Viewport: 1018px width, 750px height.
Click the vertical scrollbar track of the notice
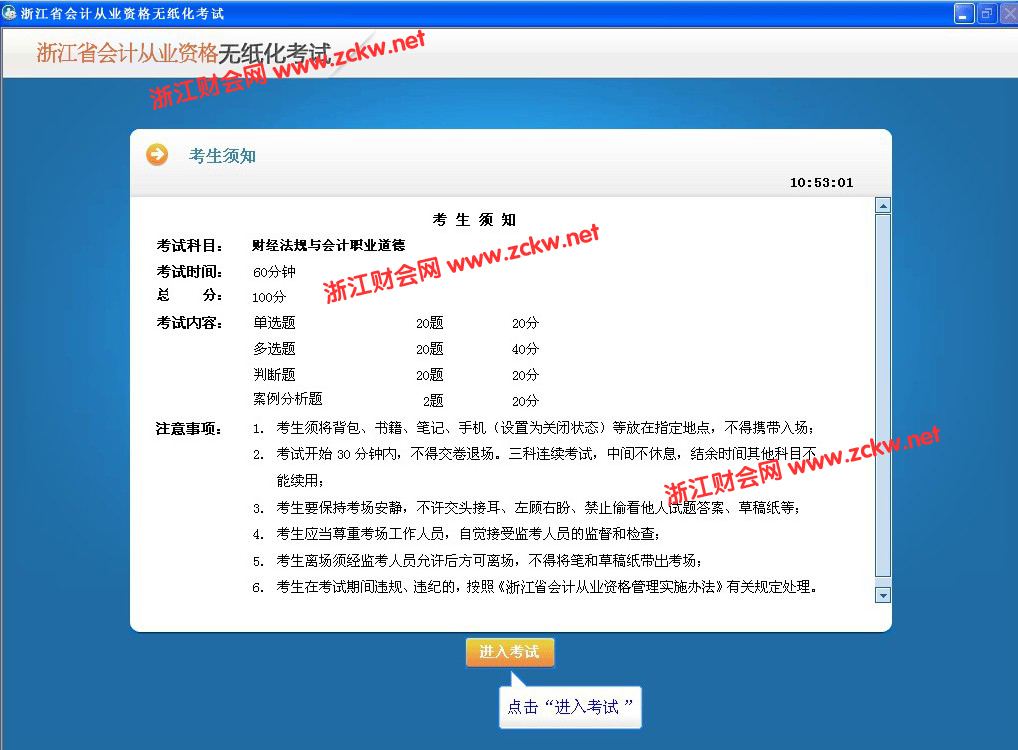(x=882, y=400)
